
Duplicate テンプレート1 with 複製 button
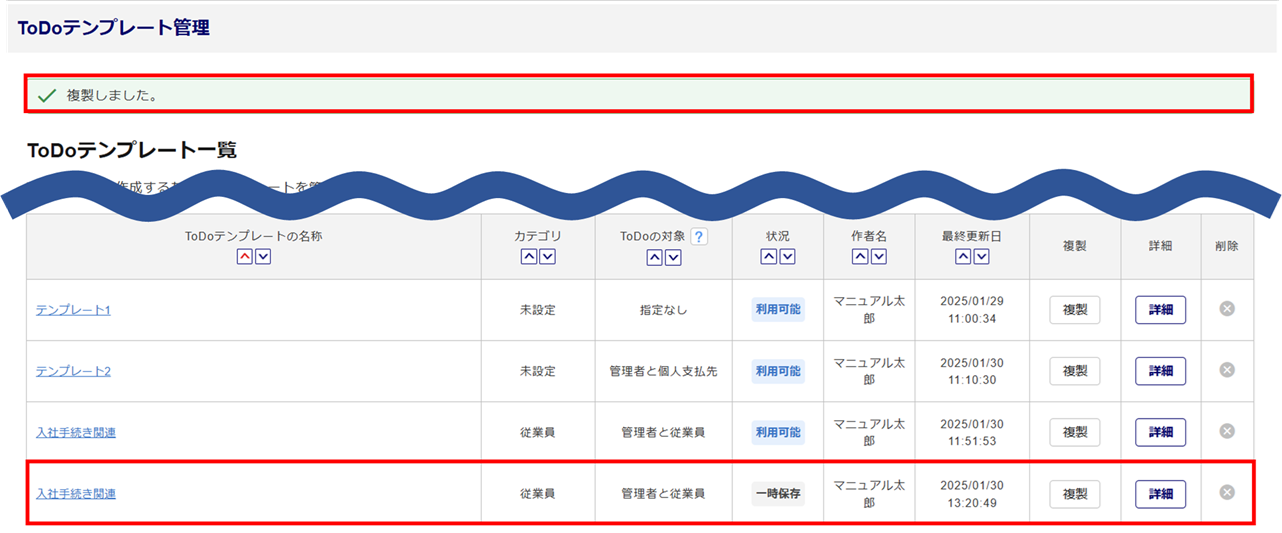point(1074,310)
